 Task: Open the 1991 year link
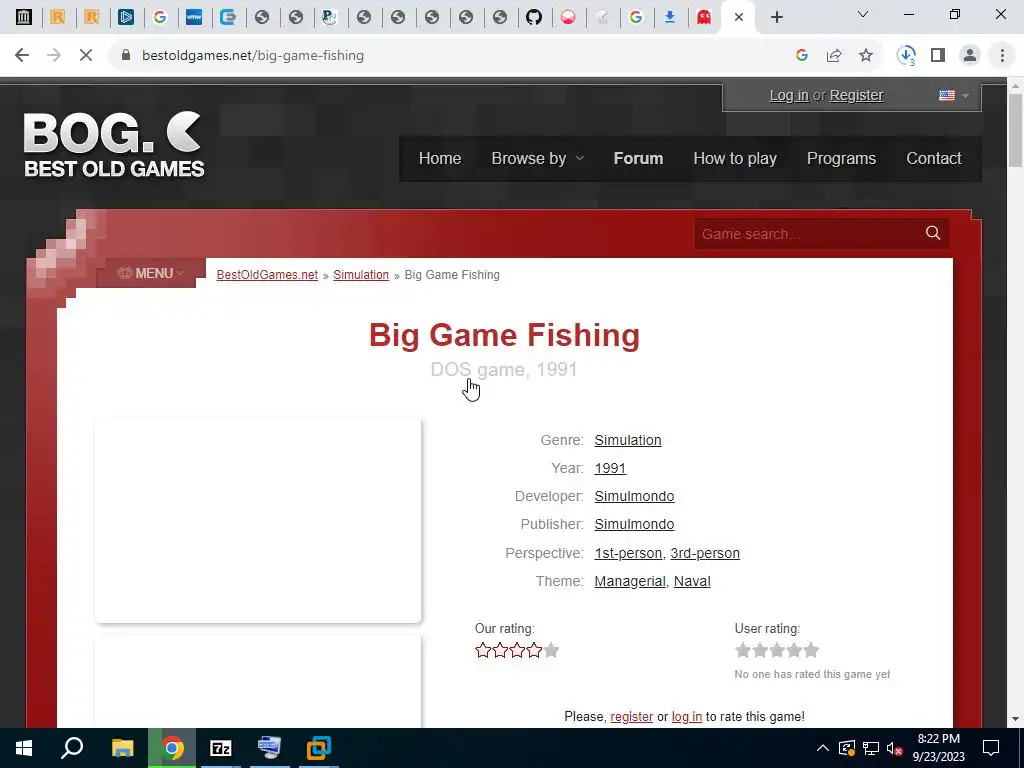[610, 468]
